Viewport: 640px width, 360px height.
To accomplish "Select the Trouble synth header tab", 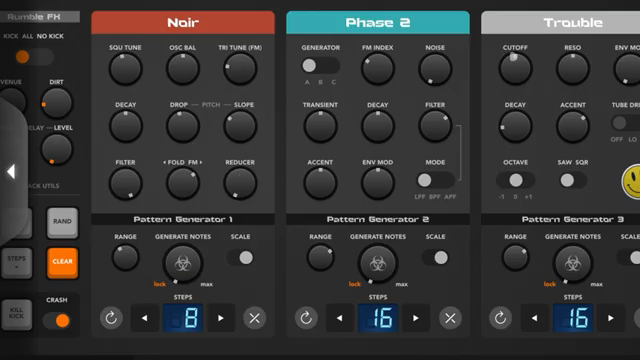I will coord(561,22).
